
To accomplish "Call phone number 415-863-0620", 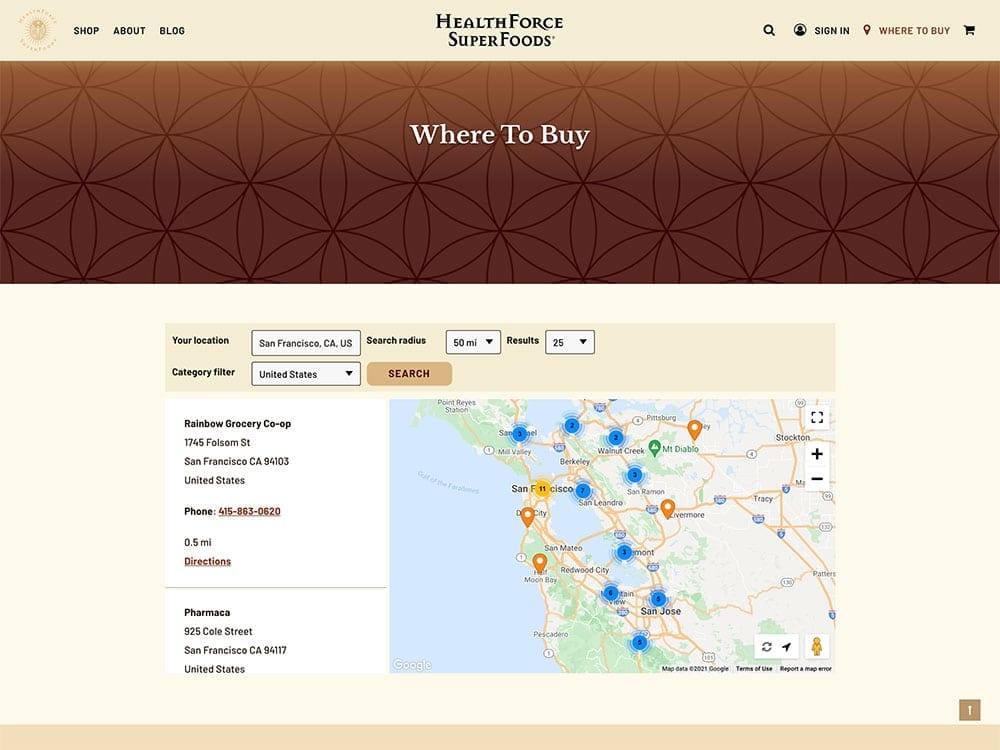I will pos(249,511).
